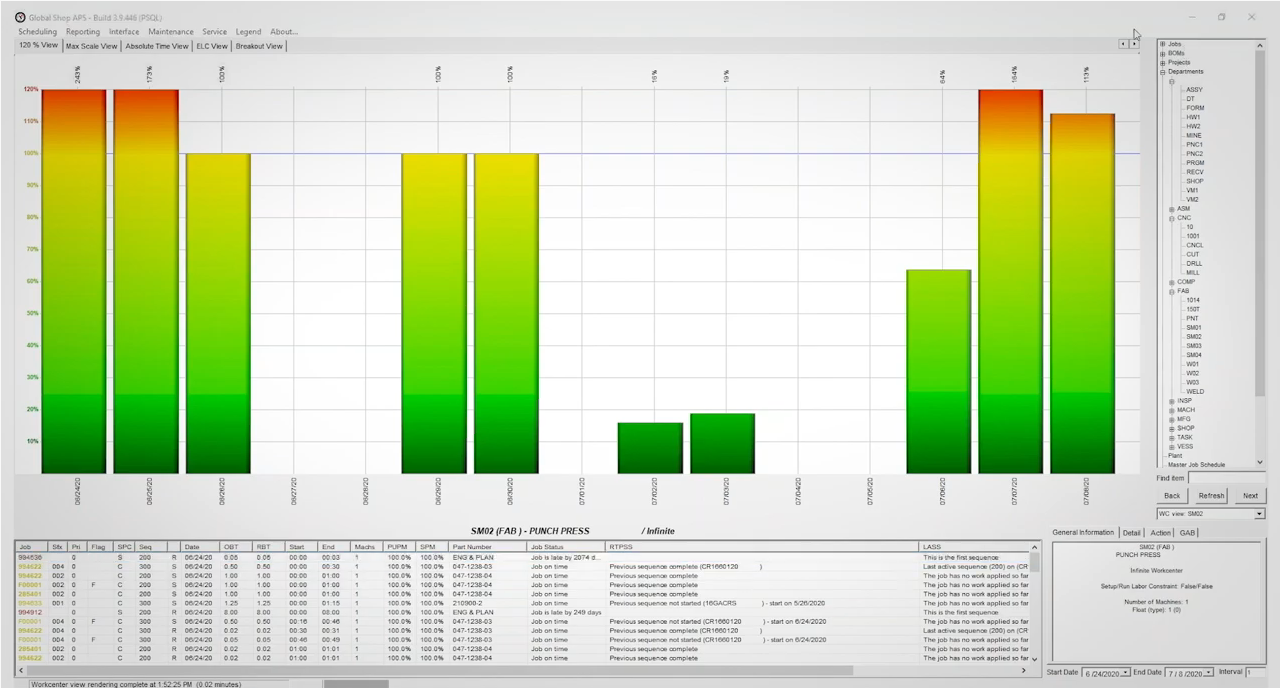Expand the MACH department node
This screenshot has width=1280, height=688.
pyautogui.click(x=1172, y=409)
